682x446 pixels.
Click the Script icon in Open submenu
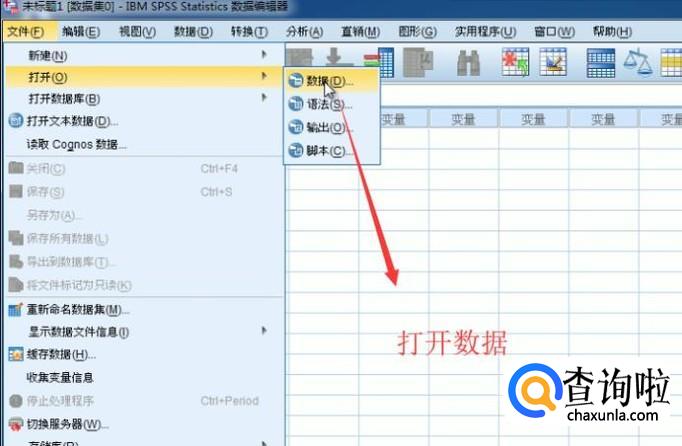[x=296, y=151]
